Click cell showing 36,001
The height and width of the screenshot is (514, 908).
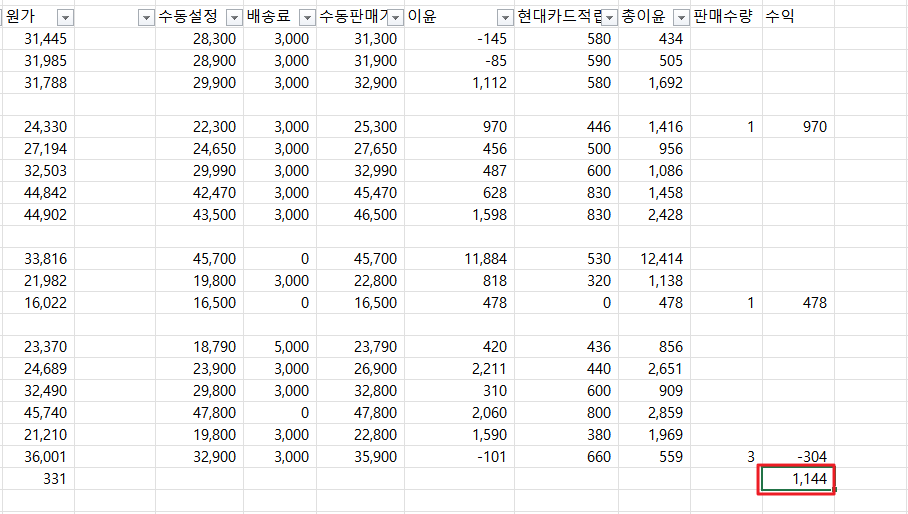tap(38, 457)
